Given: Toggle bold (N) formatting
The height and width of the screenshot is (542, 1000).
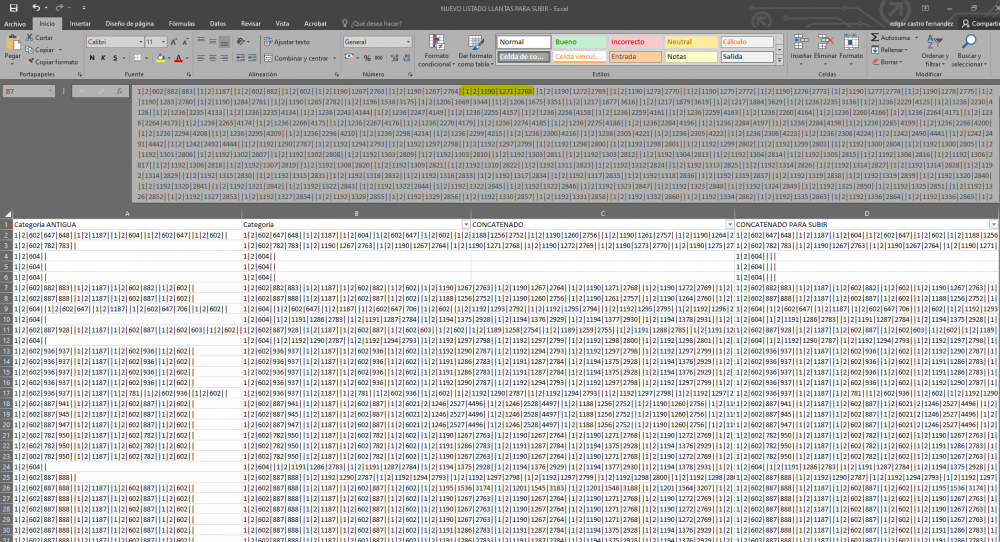Looking at the screenshot, I should [92, 58].
